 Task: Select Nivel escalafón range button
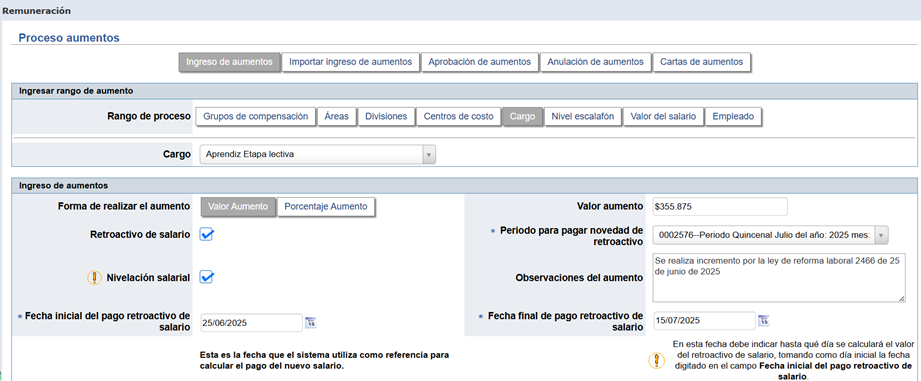583,116
